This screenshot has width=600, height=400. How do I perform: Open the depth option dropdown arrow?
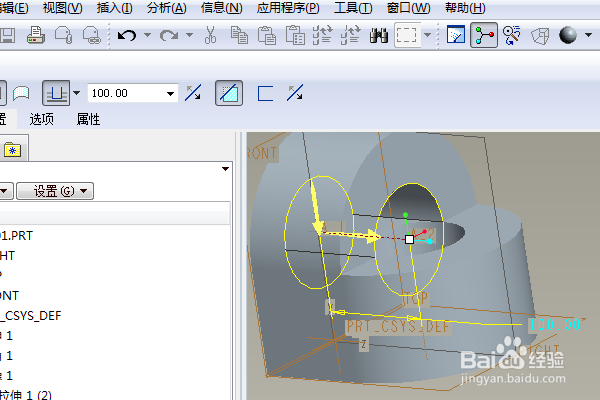[77, 93]
